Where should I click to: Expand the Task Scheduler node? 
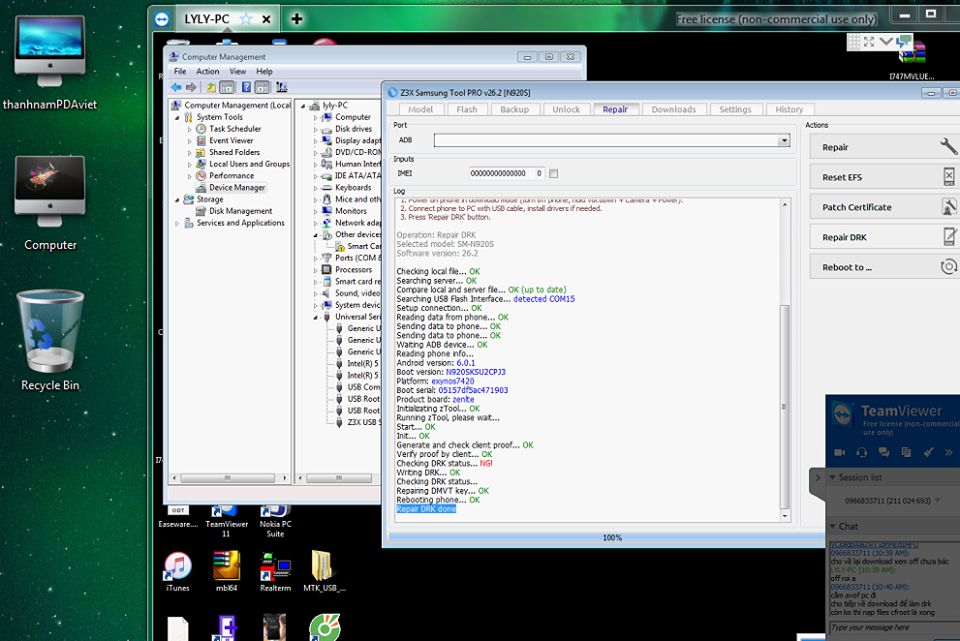click(x=189, y=129)
